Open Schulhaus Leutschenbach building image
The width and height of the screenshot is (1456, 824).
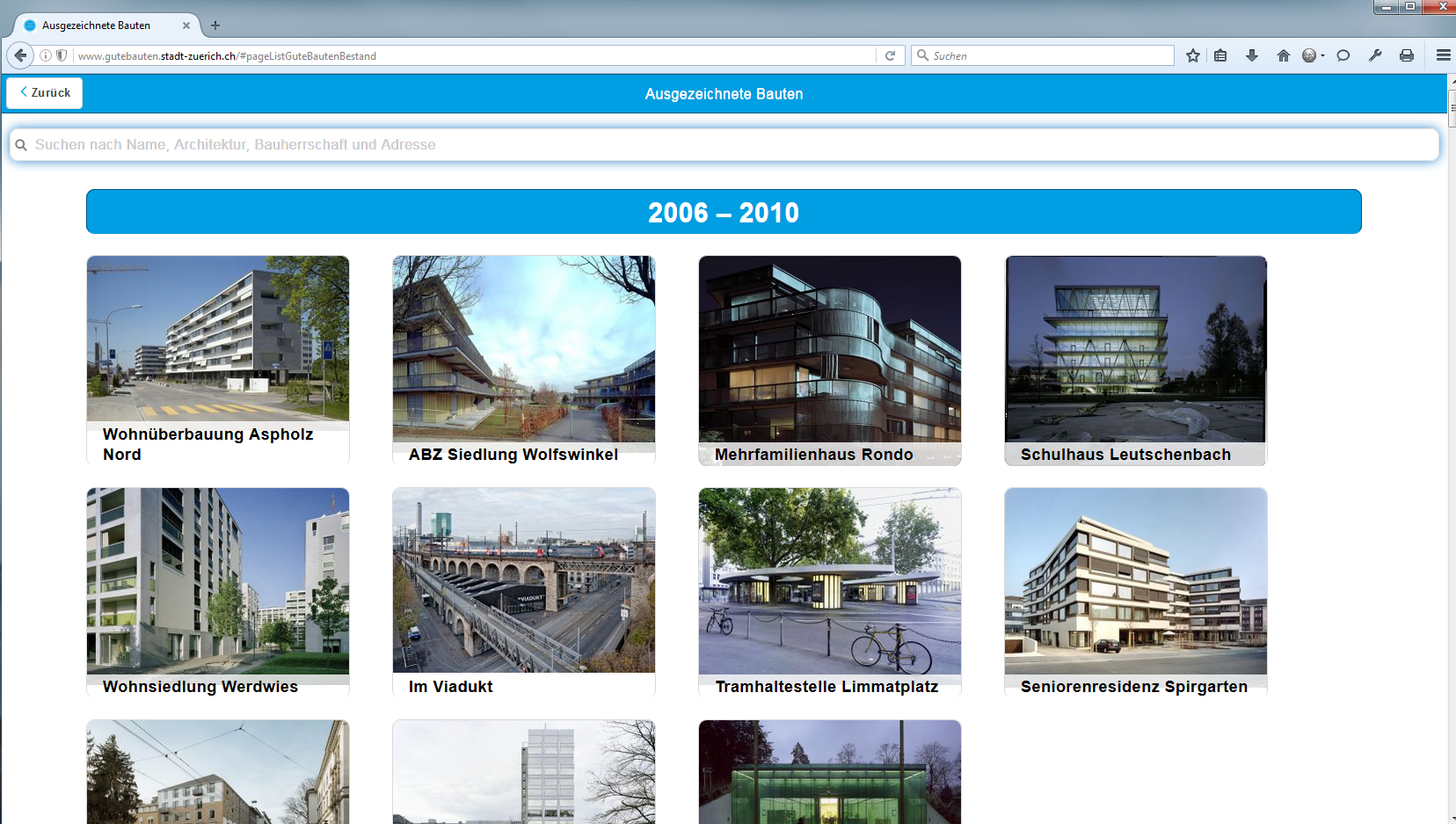coord(1136,349)
